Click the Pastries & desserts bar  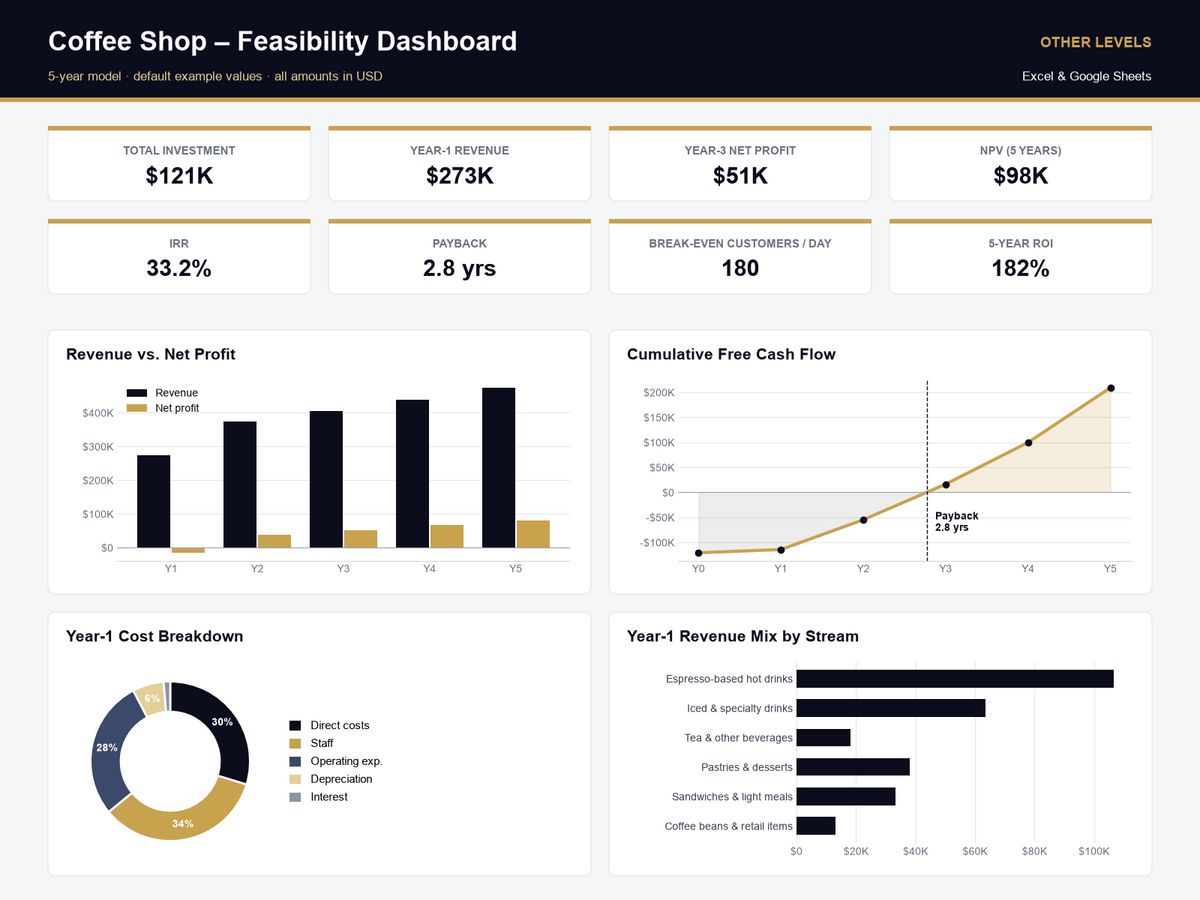point(853,767)
